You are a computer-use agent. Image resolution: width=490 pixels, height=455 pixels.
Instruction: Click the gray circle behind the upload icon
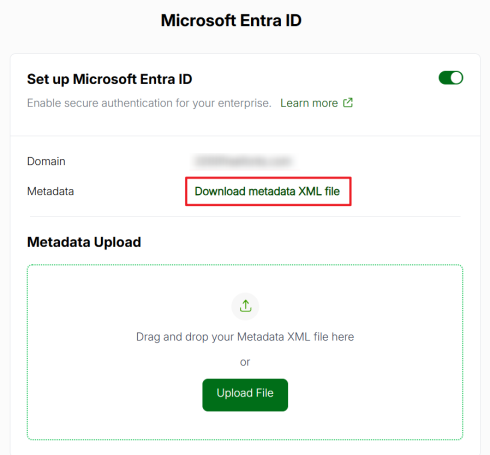pyautogui.click(x=245, y=306)
